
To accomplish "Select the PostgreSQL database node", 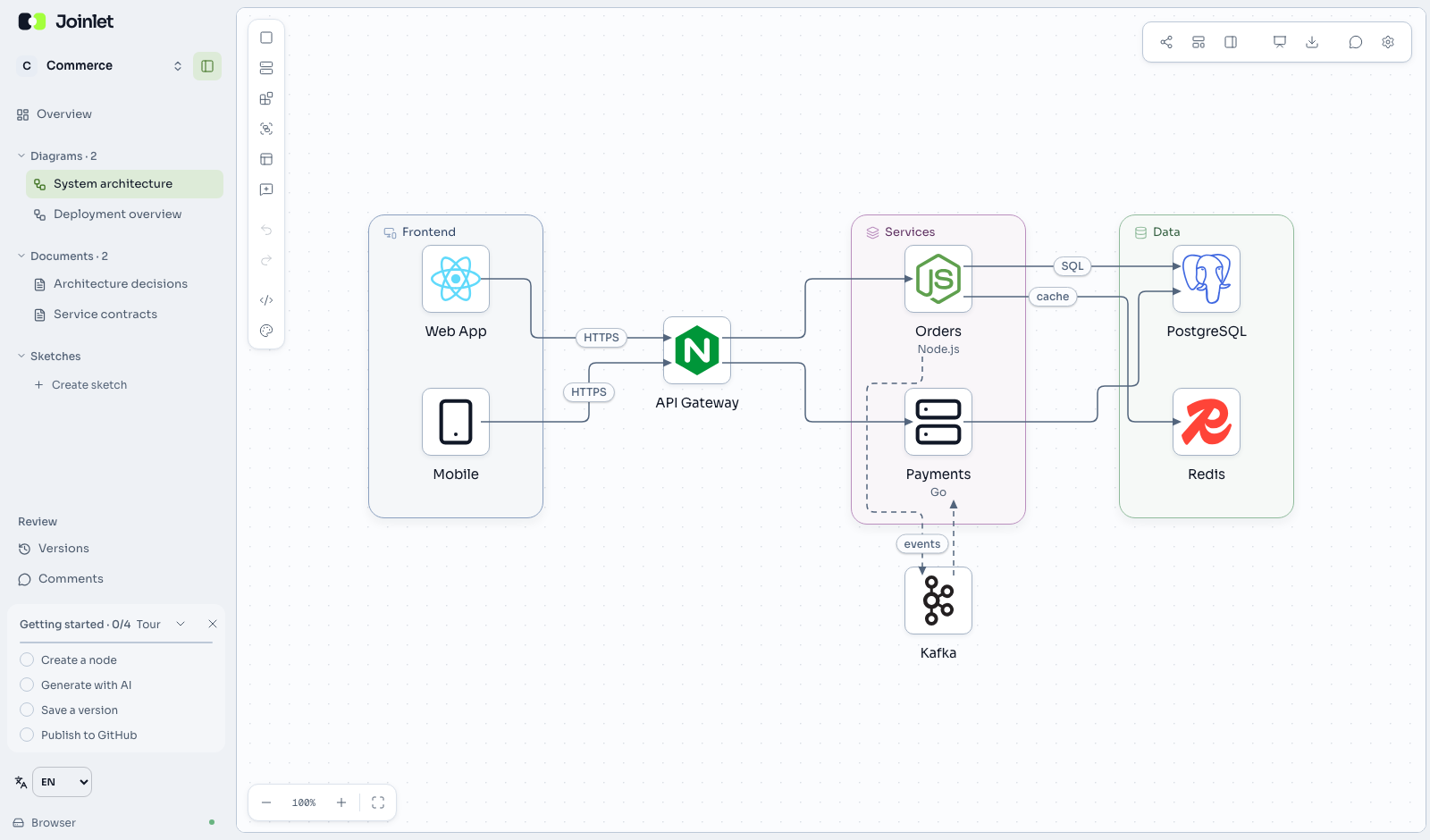I will 1207,279.
